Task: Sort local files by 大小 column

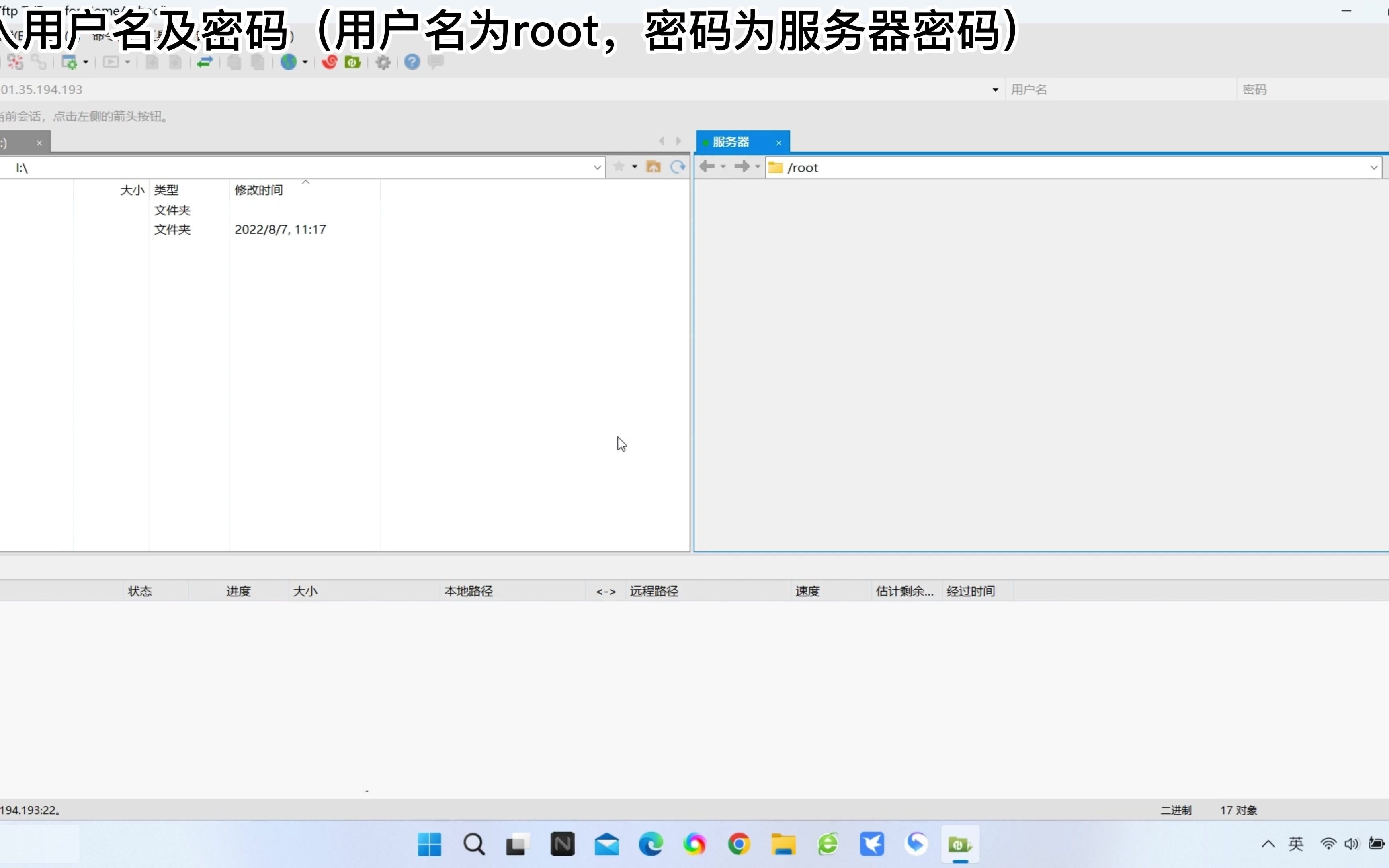Action: 111,190
